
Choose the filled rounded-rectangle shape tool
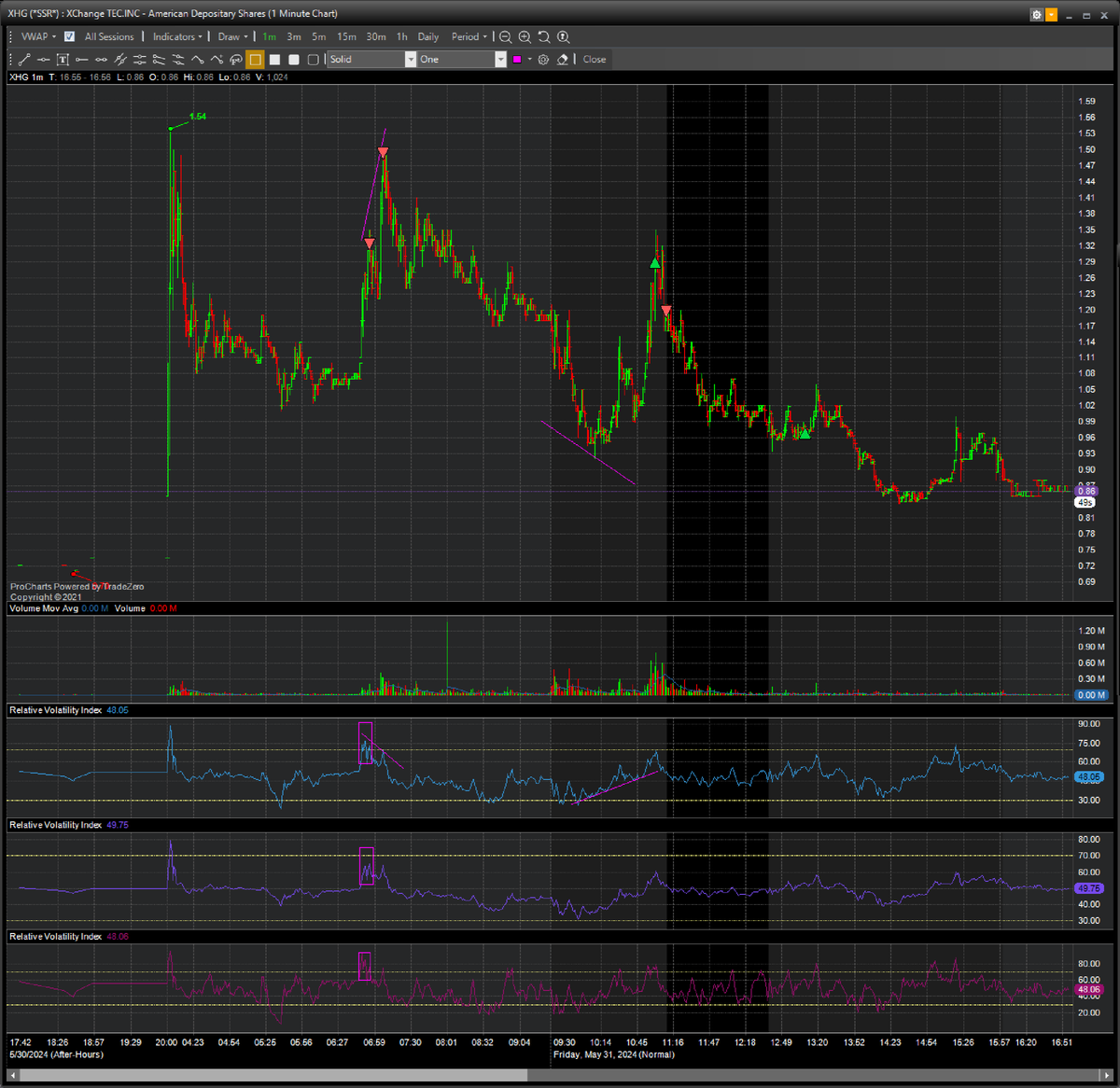tap(294, 60)
